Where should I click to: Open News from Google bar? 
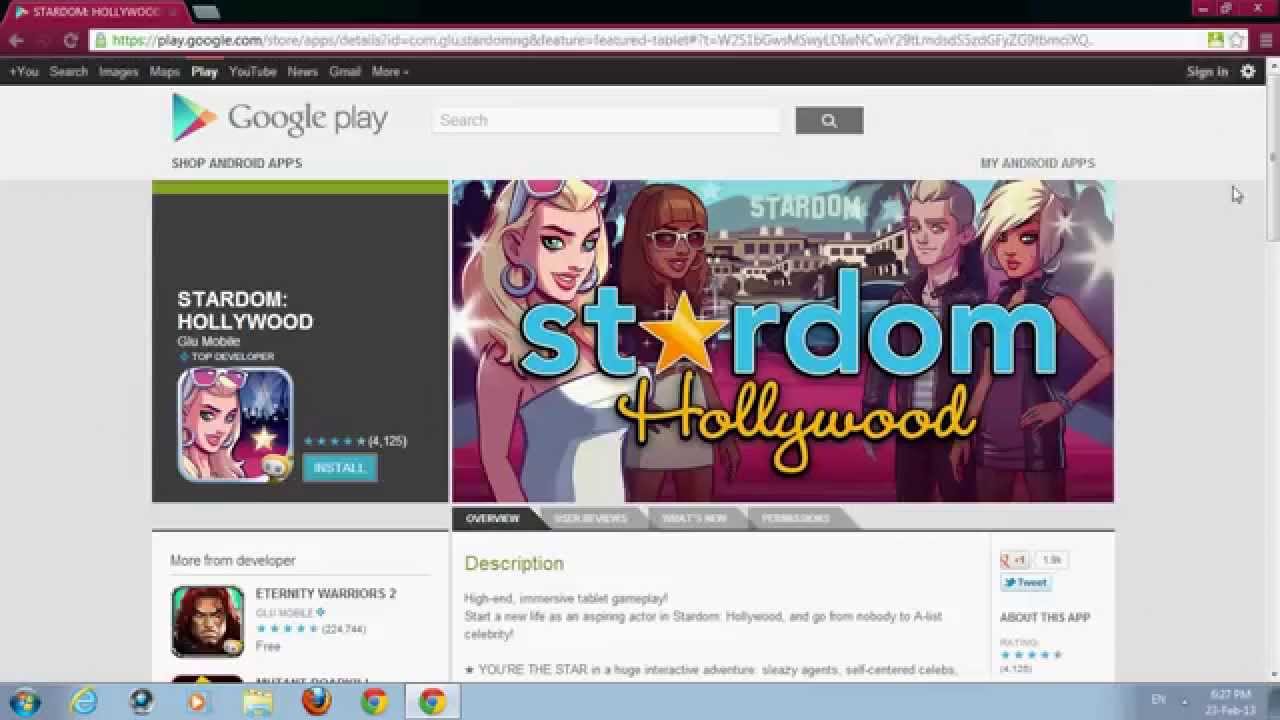pyautogui.click(x=302, y=71)
